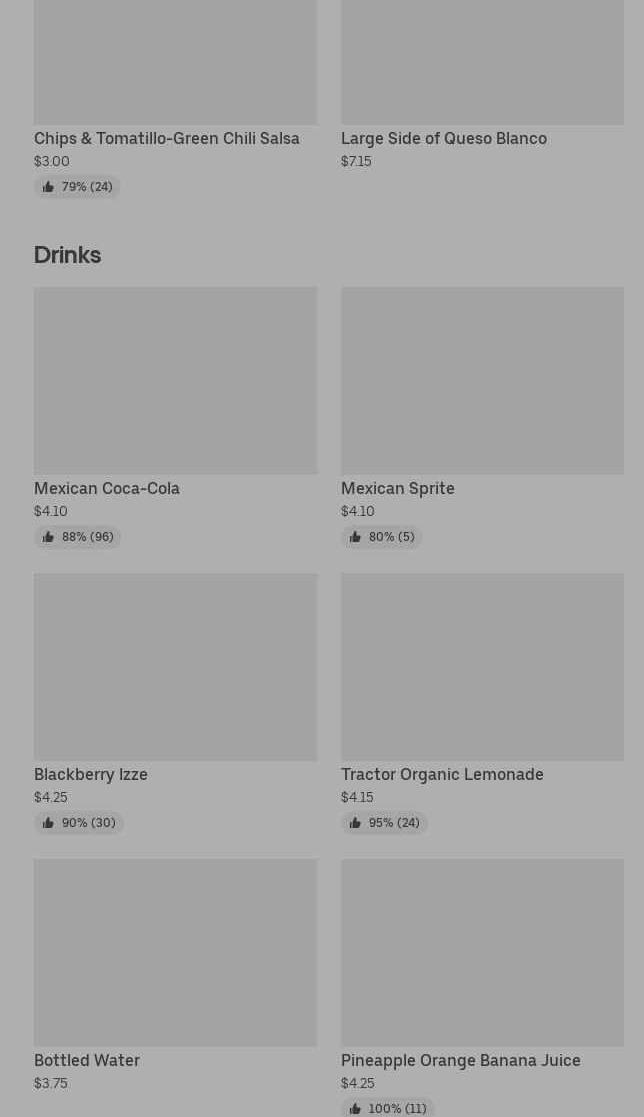The height and width of the screenshot is (1117, 644).
Task: Click thumbs-up icon under Chips & Tomatillo-Green Chili Salsa
Action: click(48, 187)
